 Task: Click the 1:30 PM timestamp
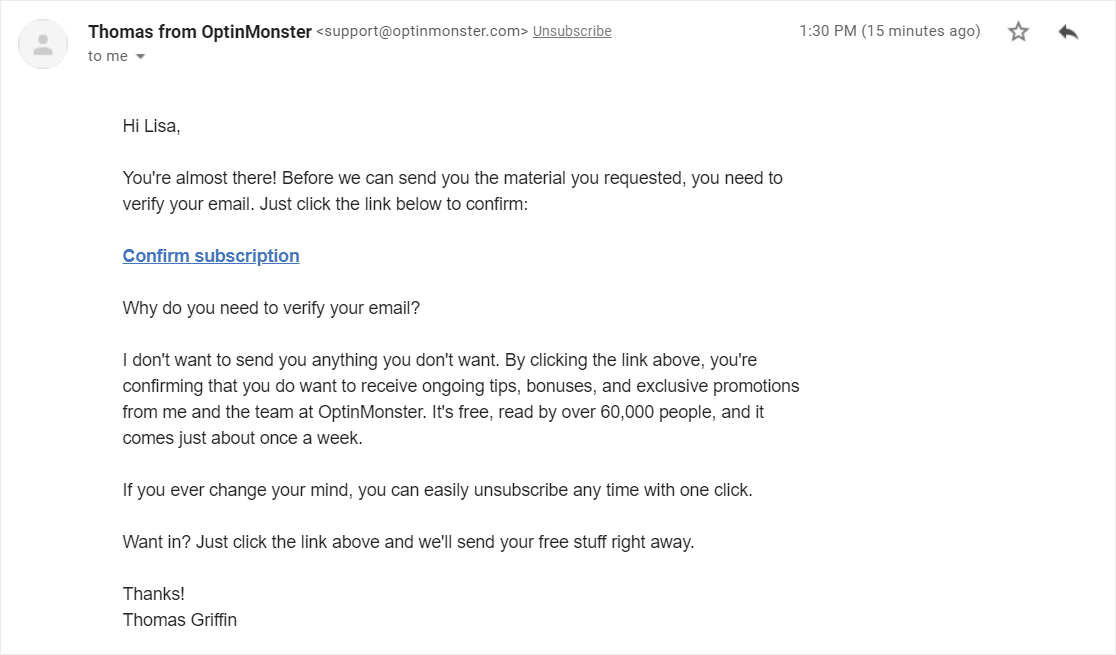(x=890, y=31)
